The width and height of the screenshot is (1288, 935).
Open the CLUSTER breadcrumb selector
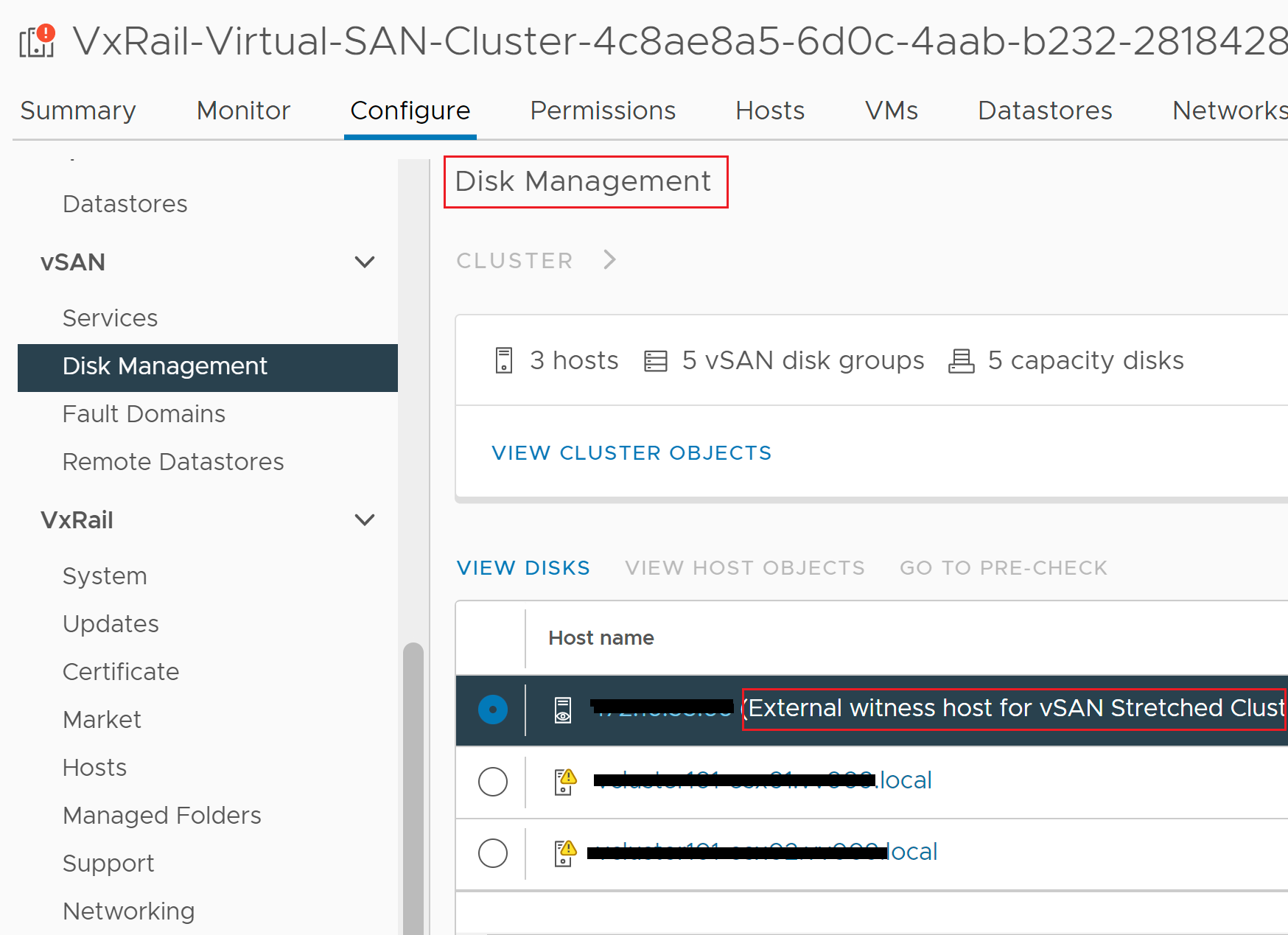[515, 259]
